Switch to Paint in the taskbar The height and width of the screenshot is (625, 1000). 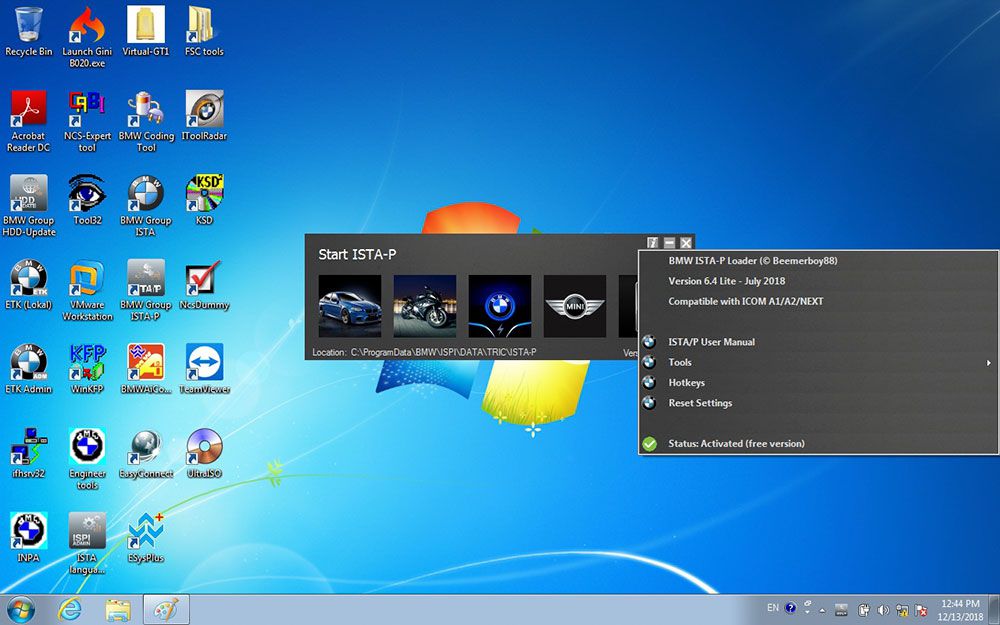coord(166,610)
